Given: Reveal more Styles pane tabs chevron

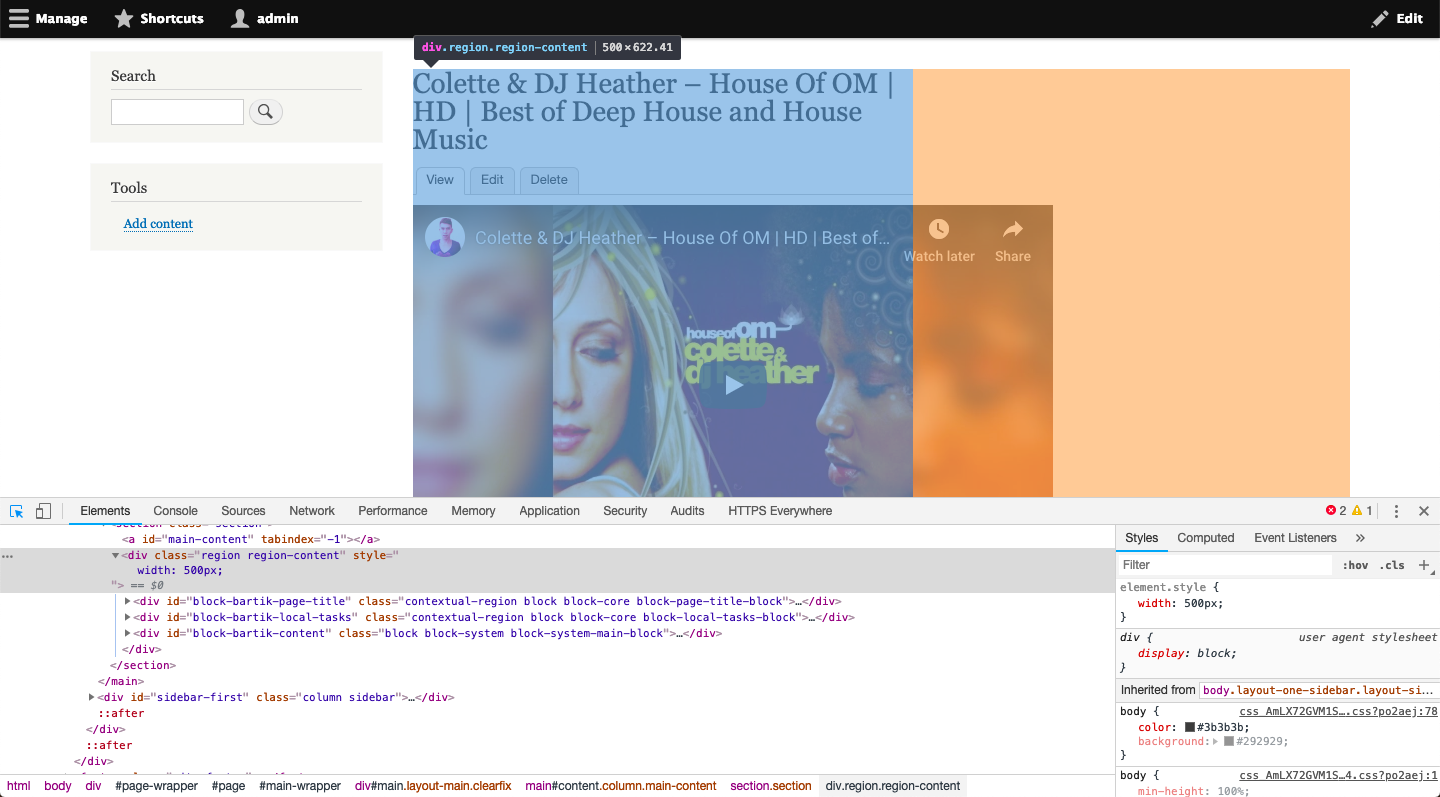Looking at the screenshot, I should 1360,538.
